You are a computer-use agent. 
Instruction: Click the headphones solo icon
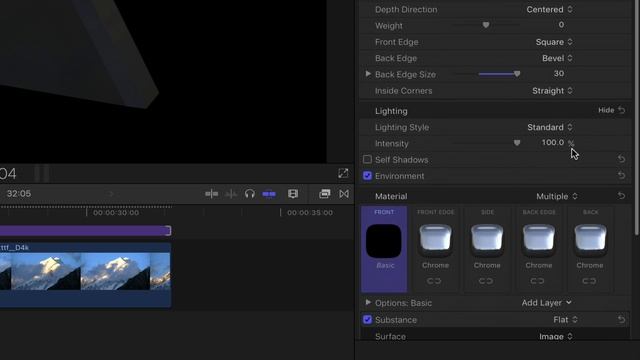point(250,194)
